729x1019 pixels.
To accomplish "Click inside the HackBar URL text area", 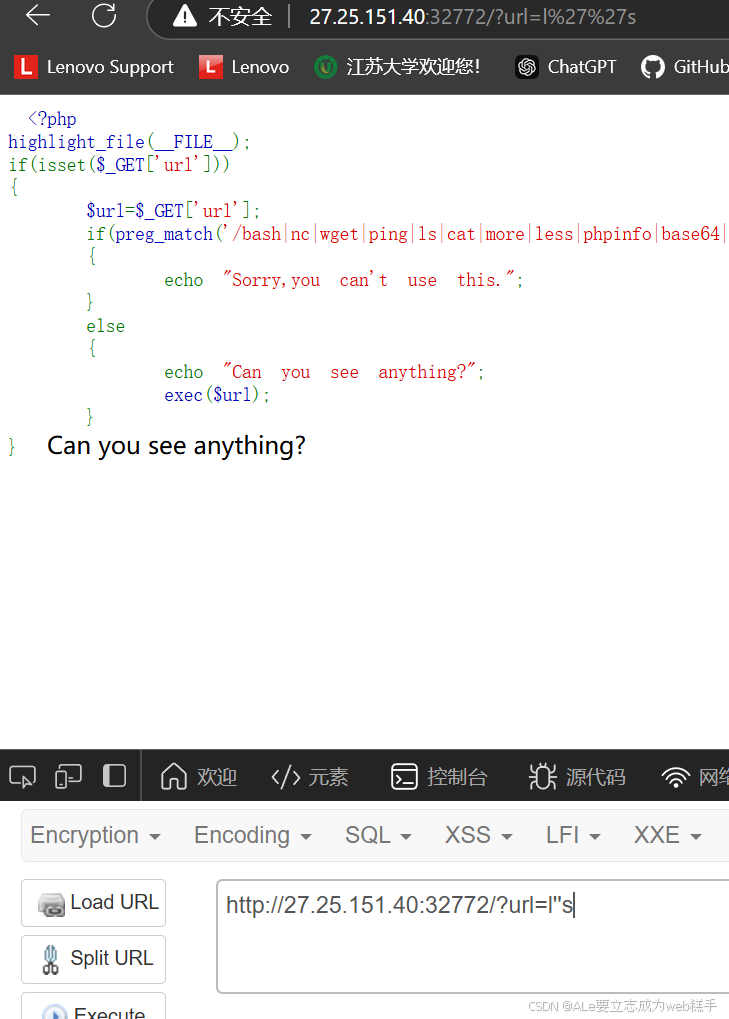I will pos(474,936).
